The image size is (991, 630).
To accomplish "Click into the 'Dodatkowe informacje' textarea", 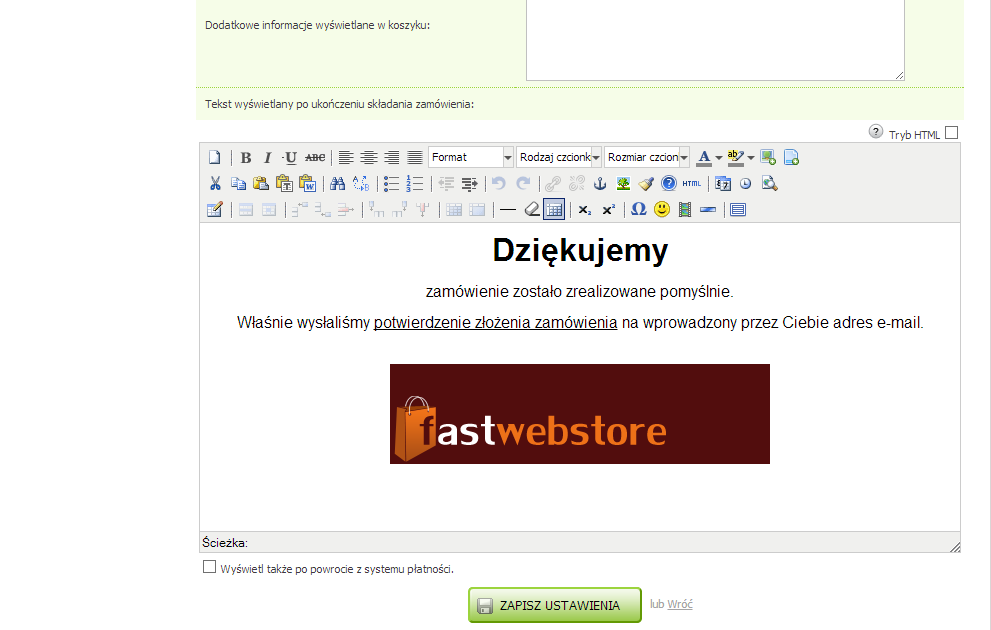I will point(715,39).
